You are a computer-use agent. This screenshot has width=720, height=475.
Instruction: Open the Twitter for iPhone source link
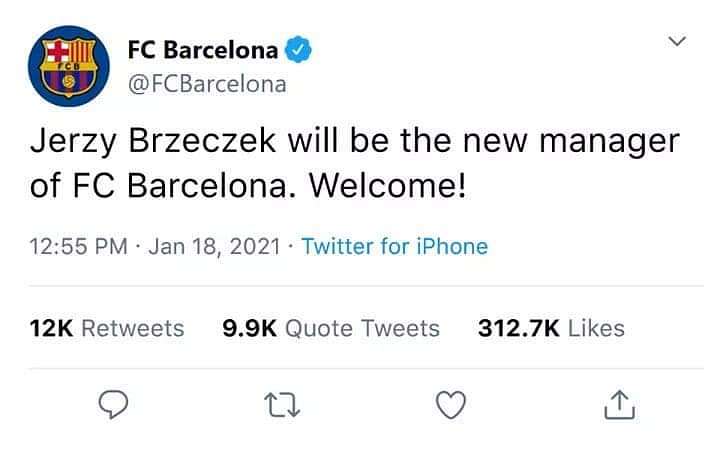click(x=394, y=247)
